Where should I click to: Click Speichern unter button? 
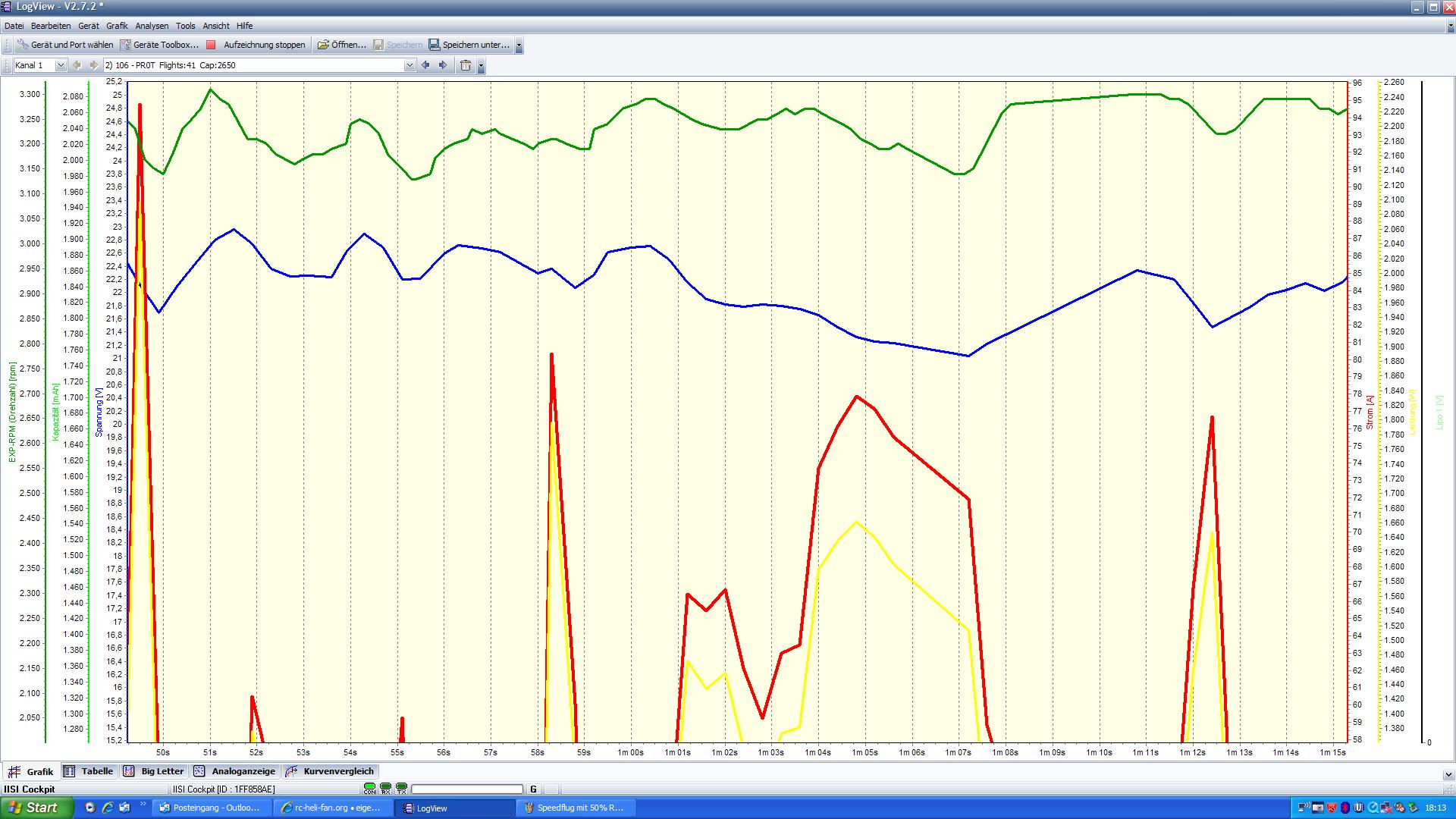[469, 45]
